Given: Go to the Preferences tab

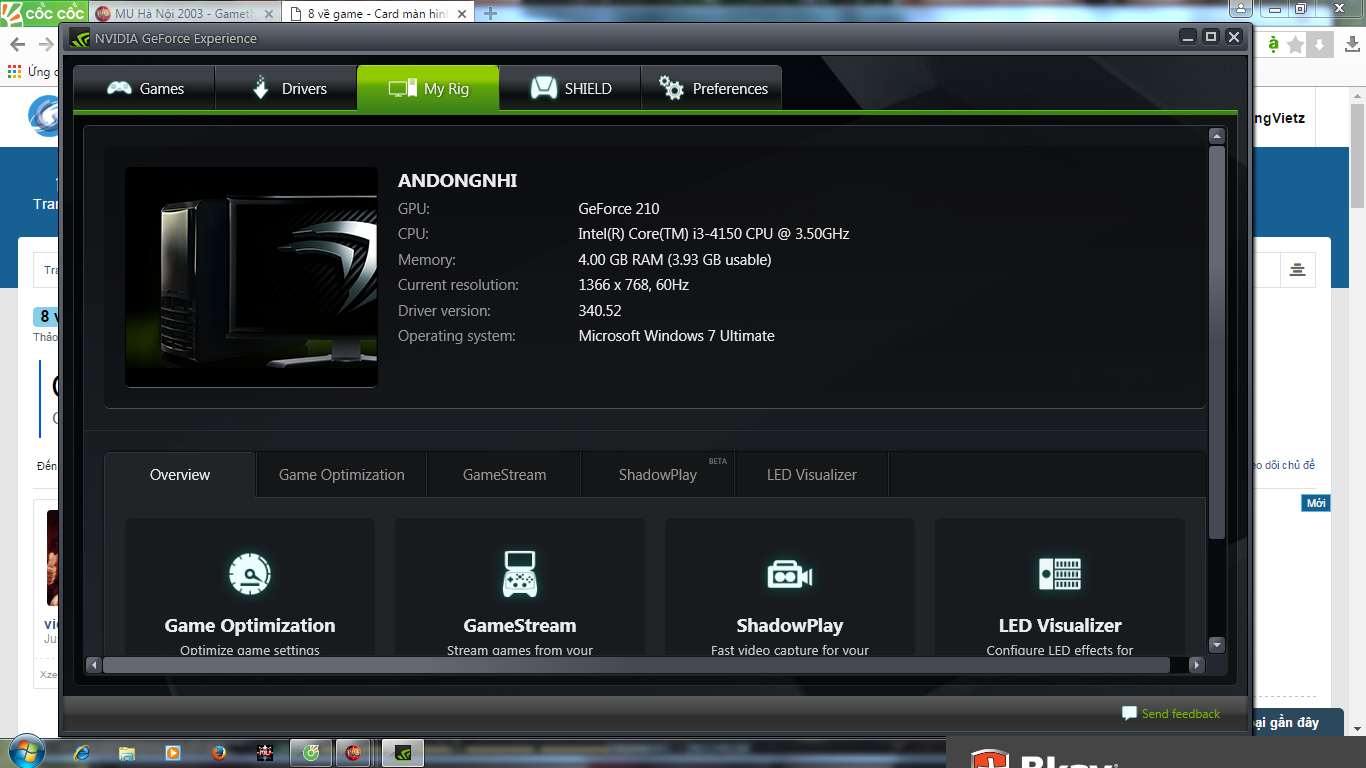Looking at the screenshot, I should [711, 88].
